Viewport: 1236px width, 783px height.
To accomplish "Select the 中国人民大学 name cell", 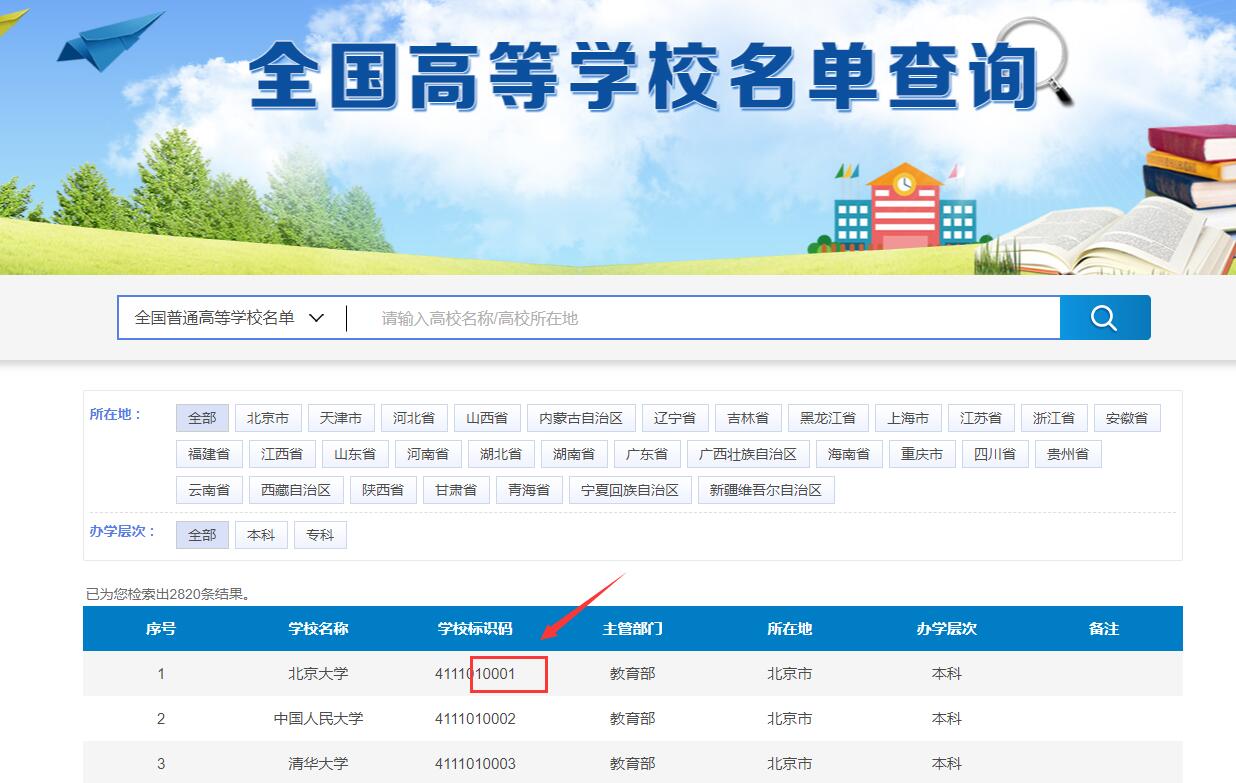I will [x=318, y=719].
